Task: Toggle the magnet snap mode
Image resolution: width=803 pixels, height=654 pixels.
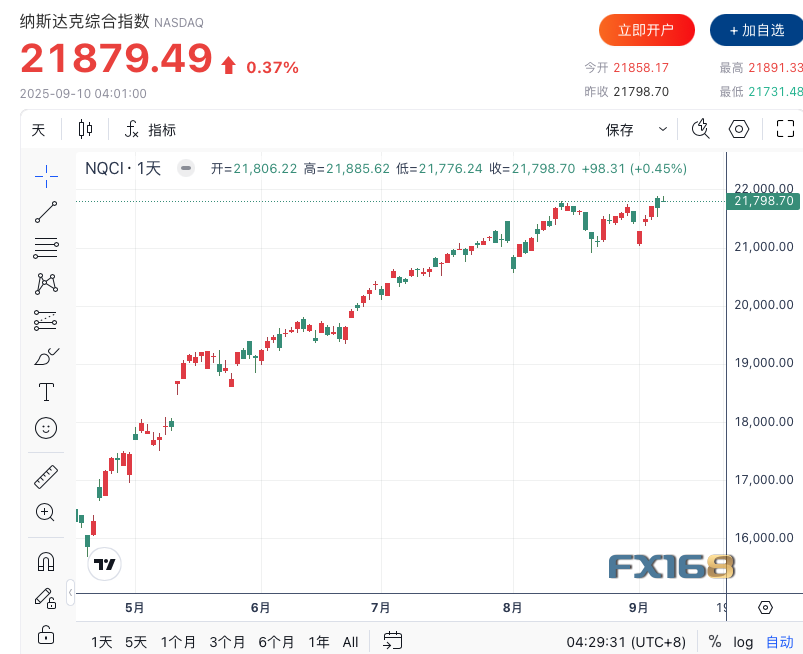Action: (x=46, y=561)
